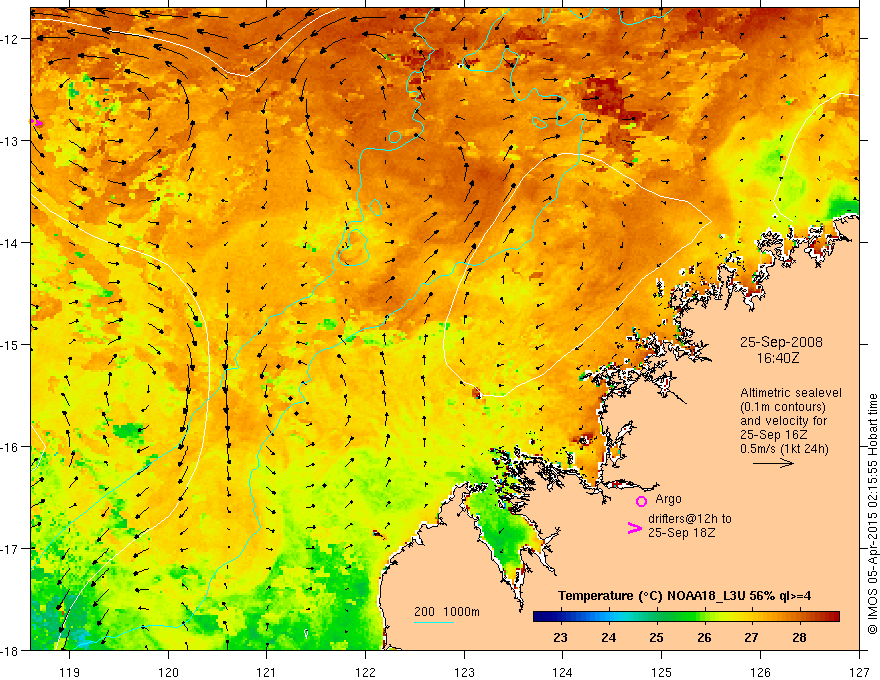This screenshot has width=880, height=680.
Task: Click the '25-Sep 18Z' drifter legend text
Action: (681, 533)
